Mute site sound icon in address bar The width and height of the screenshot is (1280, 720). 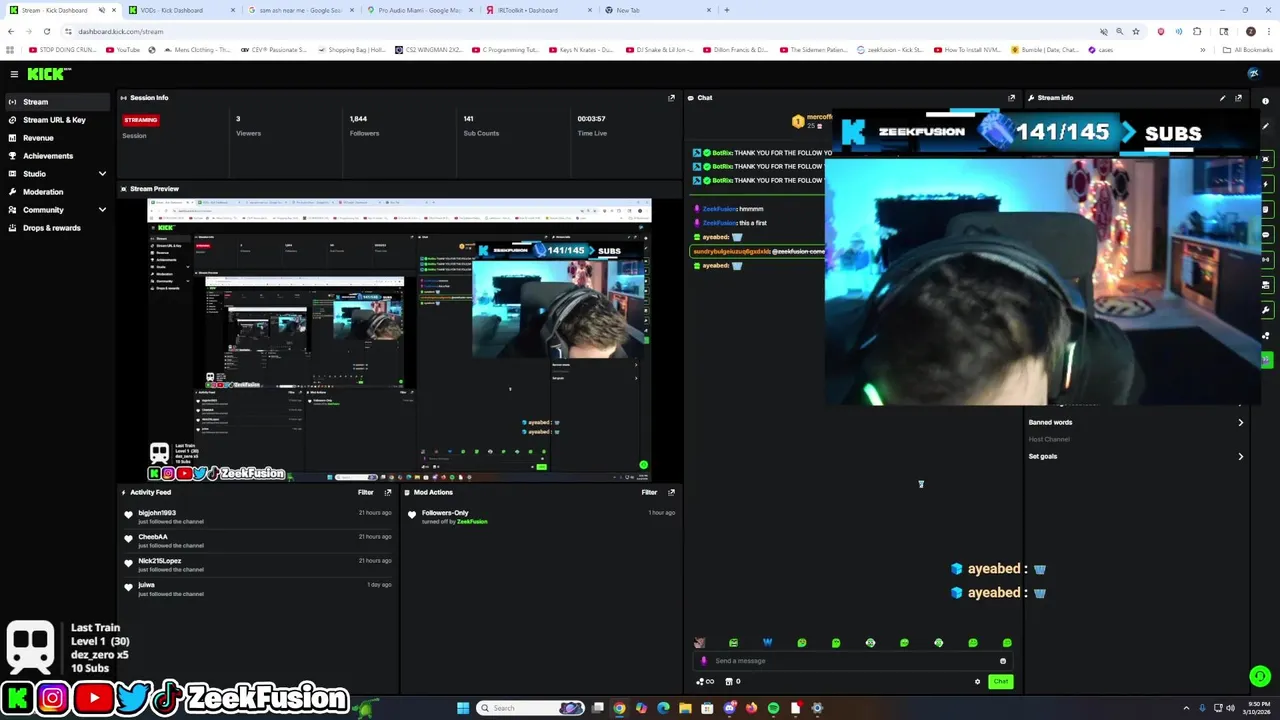tap(1104, 31)
